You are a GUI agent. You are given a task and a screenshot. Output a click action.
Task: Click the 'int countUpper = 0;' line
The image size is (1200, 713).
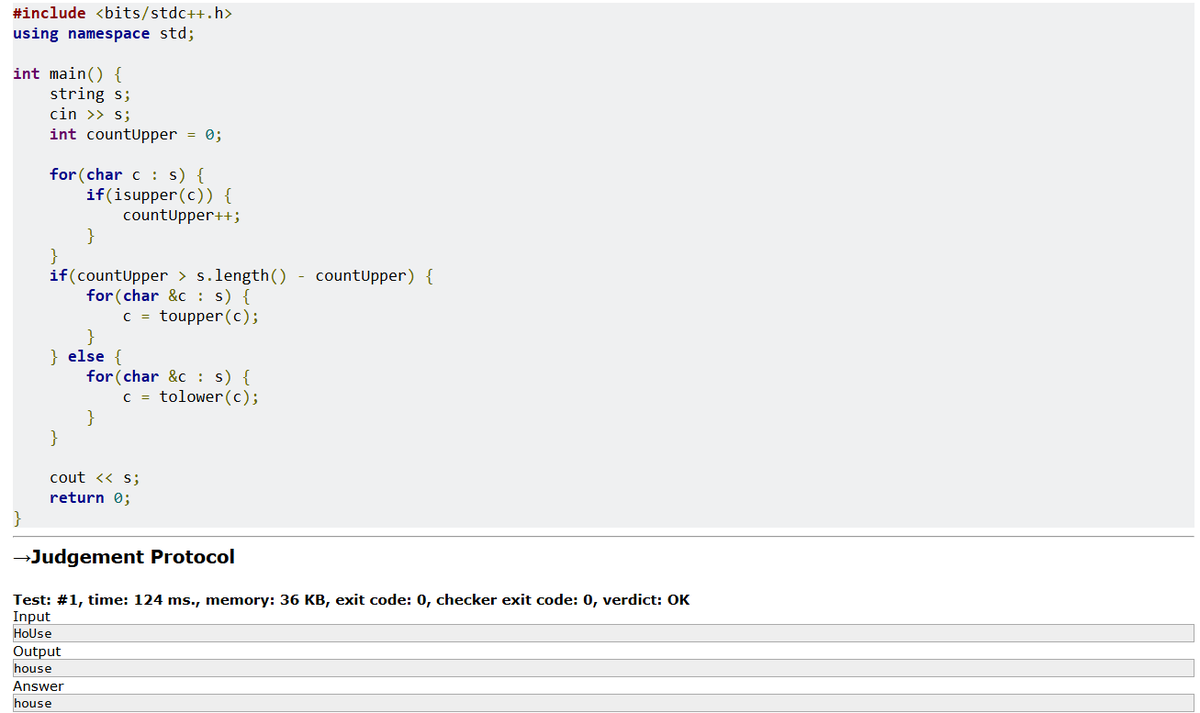(x=135, y=134)
